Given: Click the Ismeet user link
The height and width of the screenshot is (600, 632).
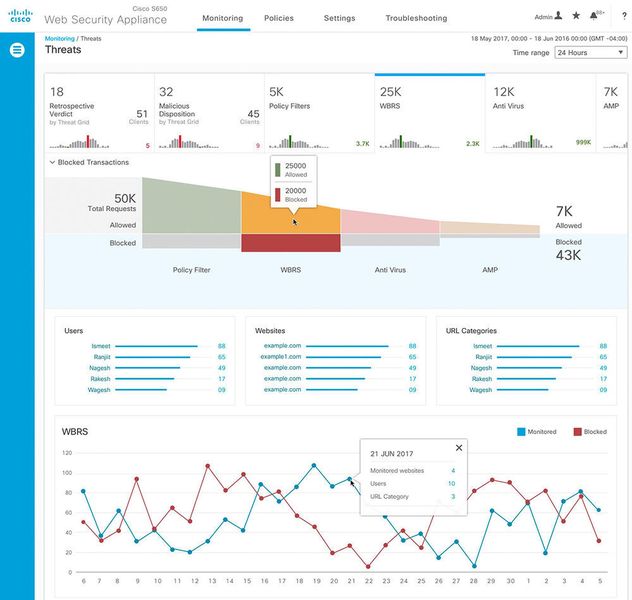Looking at the screenshot, I should pos(101,346).
